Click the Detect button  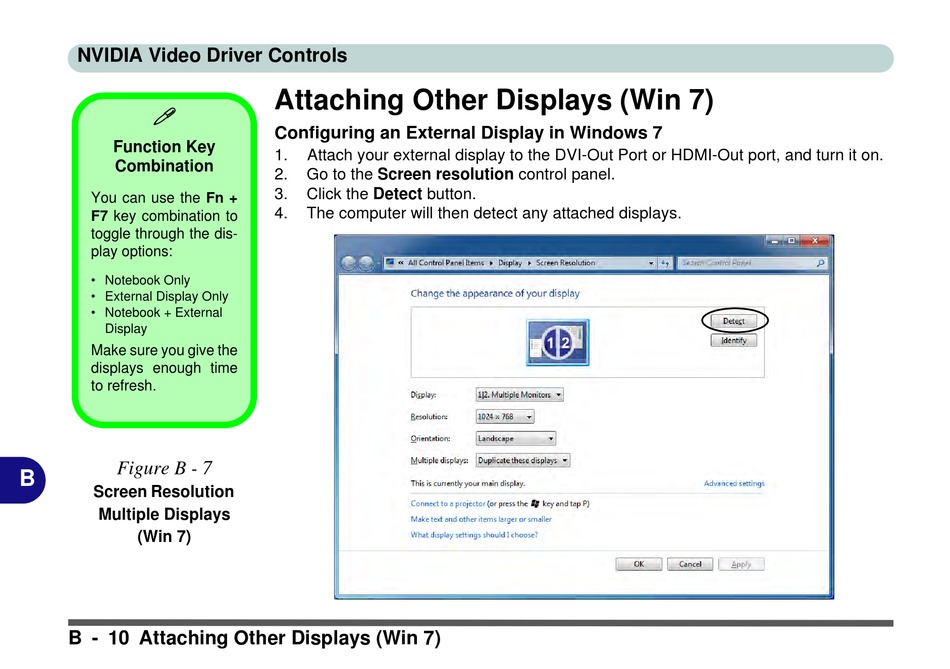734,321
